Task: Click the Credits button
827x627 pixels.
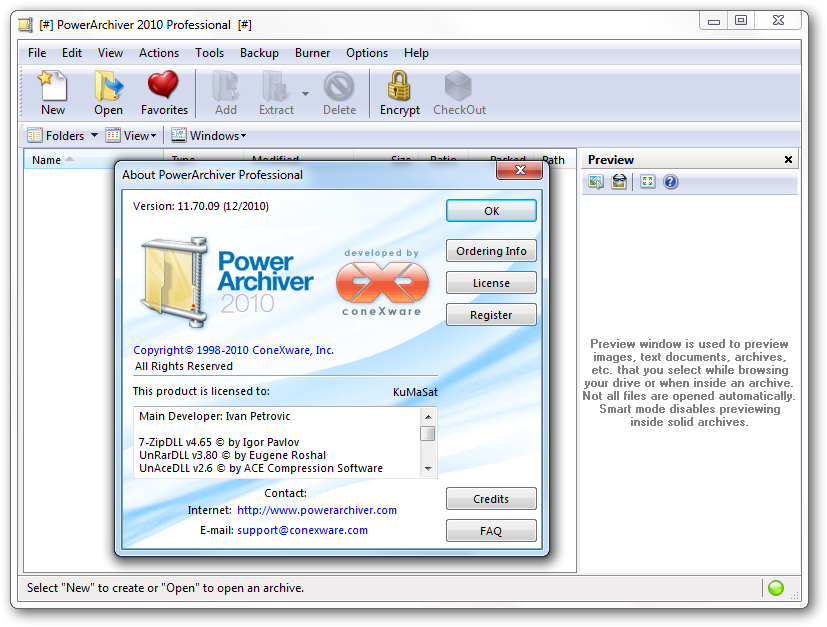Action: [491, 499]
